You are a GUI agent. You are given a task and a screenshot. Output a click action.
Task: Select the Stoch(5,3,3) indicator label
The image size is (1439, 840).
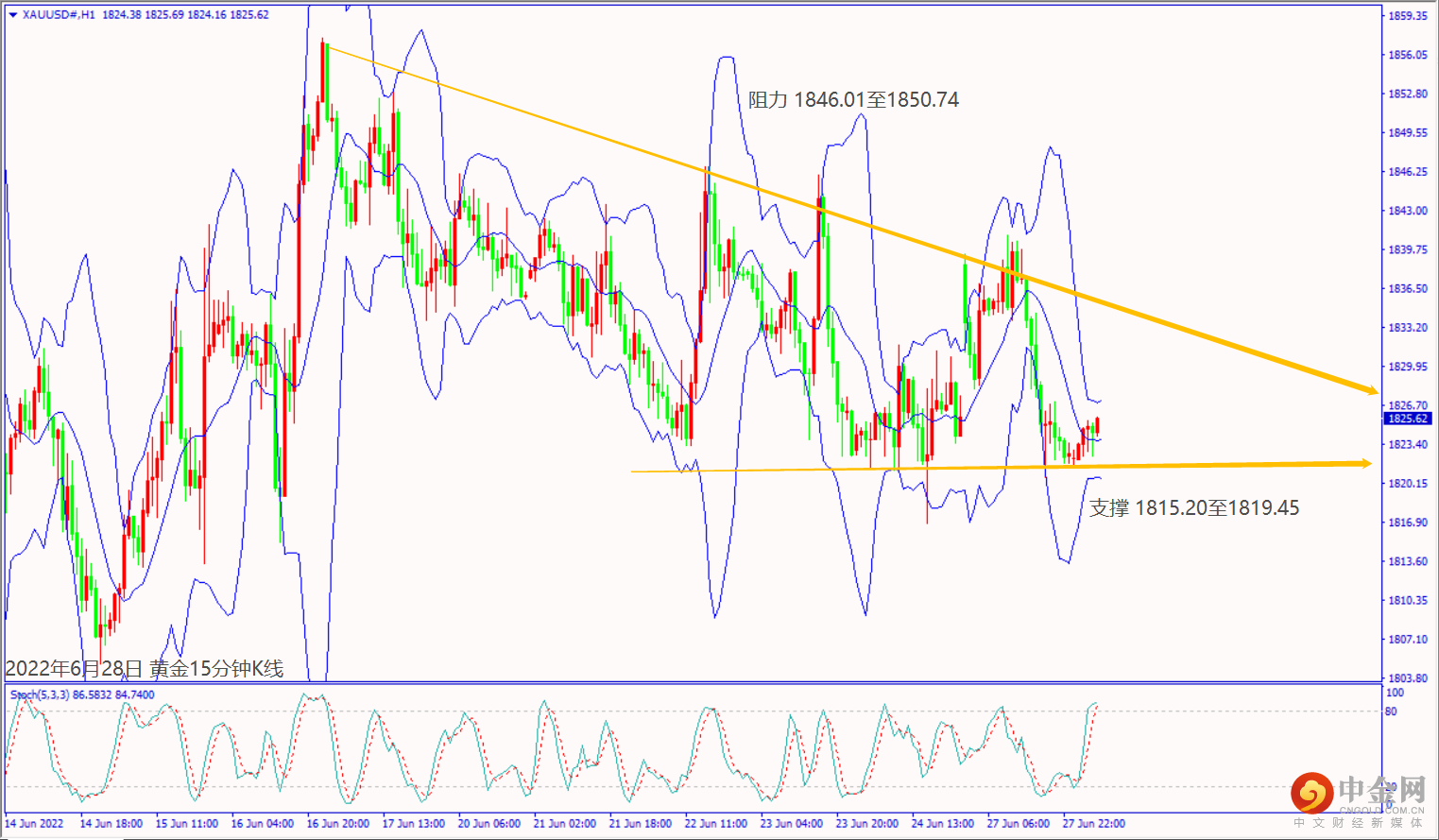(x=40, y=694)
